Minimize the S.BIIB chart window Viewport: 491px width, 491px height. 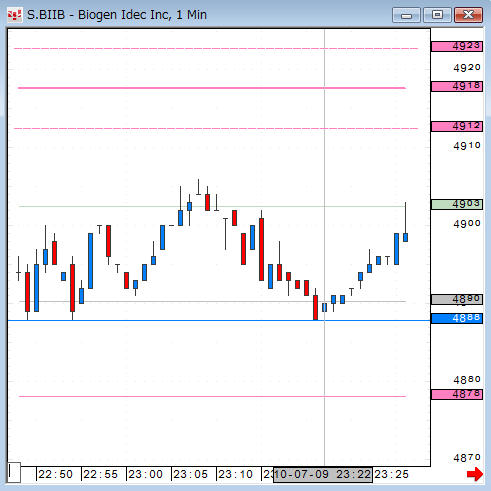click(406, 15)
